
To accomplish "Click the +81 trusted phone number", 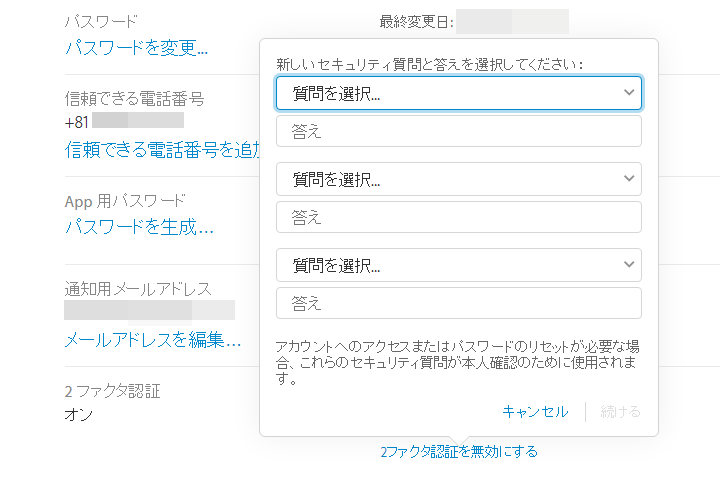I will pyautogui.click(x=124, y=122).
